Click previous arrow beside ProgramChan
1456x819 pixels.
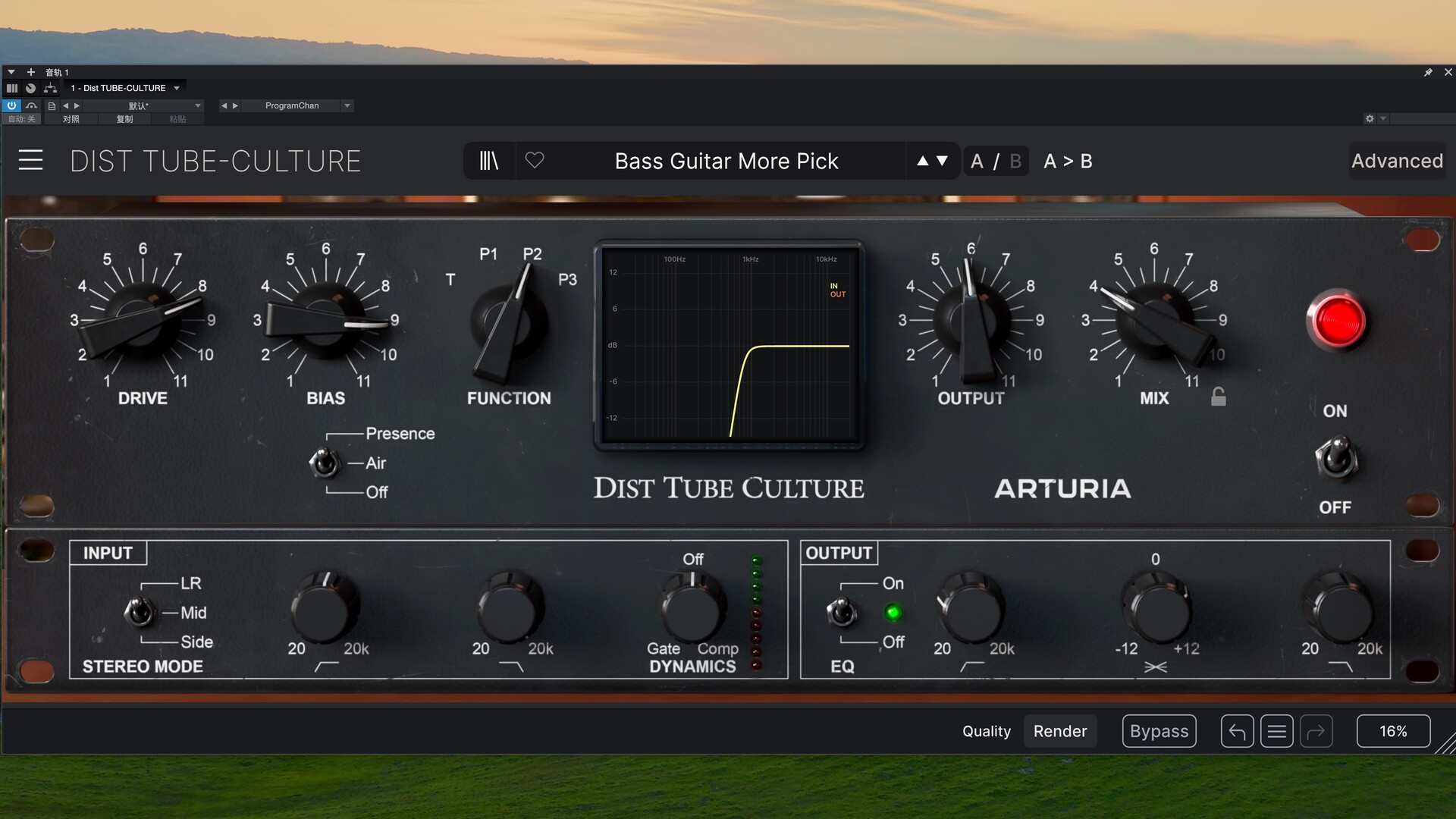click(224, 106)
